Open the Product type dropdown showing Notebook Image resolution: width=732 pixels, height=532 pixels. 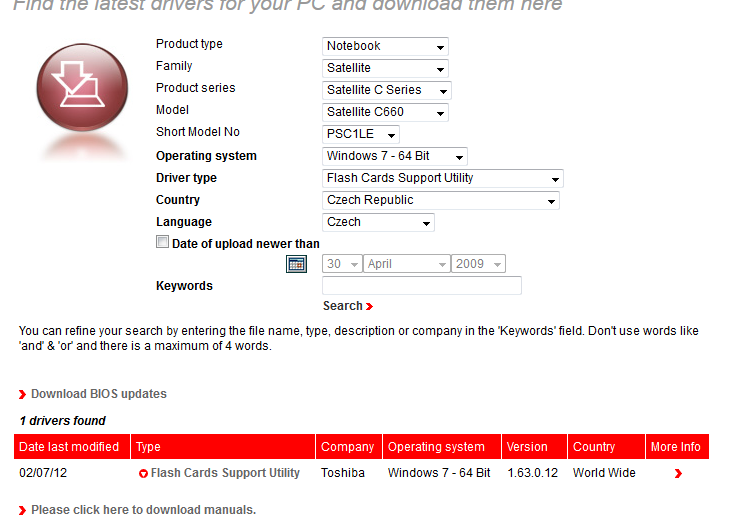pyautogui.click(x=385, y=46)
